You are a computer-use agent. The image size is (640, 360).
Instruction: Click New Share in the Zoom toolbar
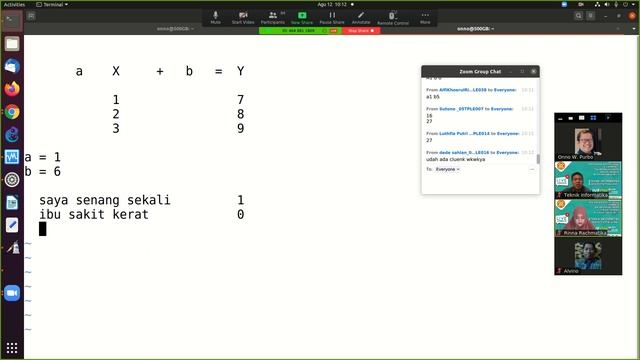pyautogui.click(x=302, y=18)
